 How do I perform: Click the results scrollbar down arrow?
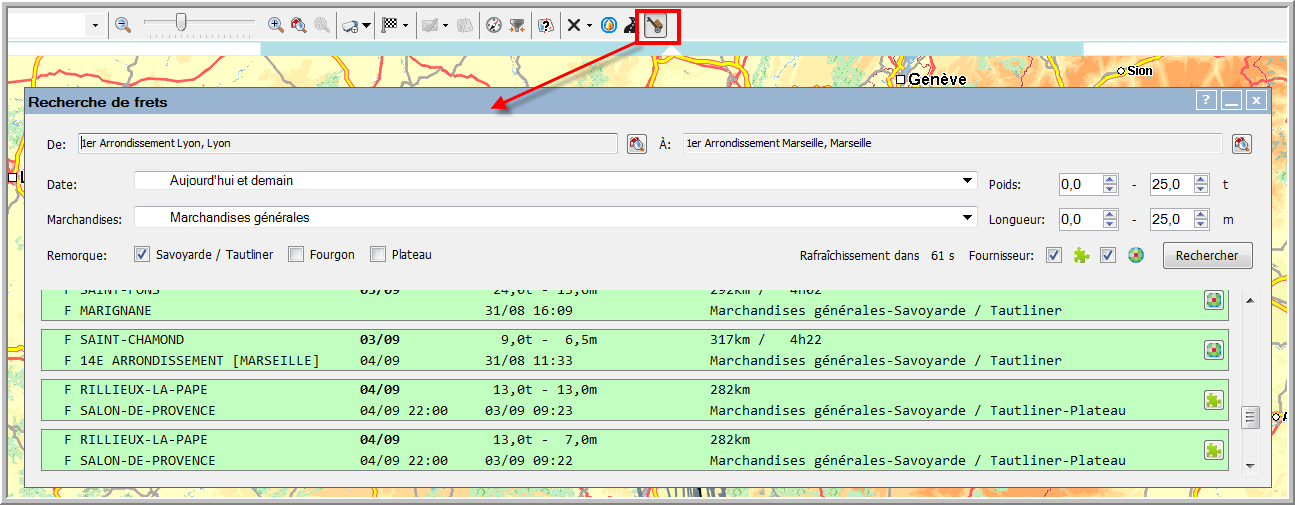tap(1250, 466)
